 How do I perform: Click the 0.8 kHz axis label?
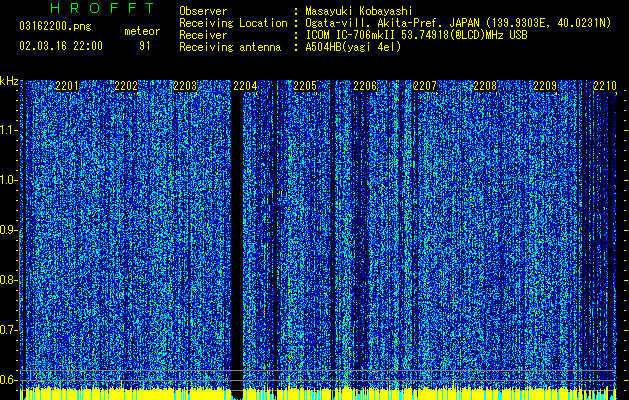9,280
